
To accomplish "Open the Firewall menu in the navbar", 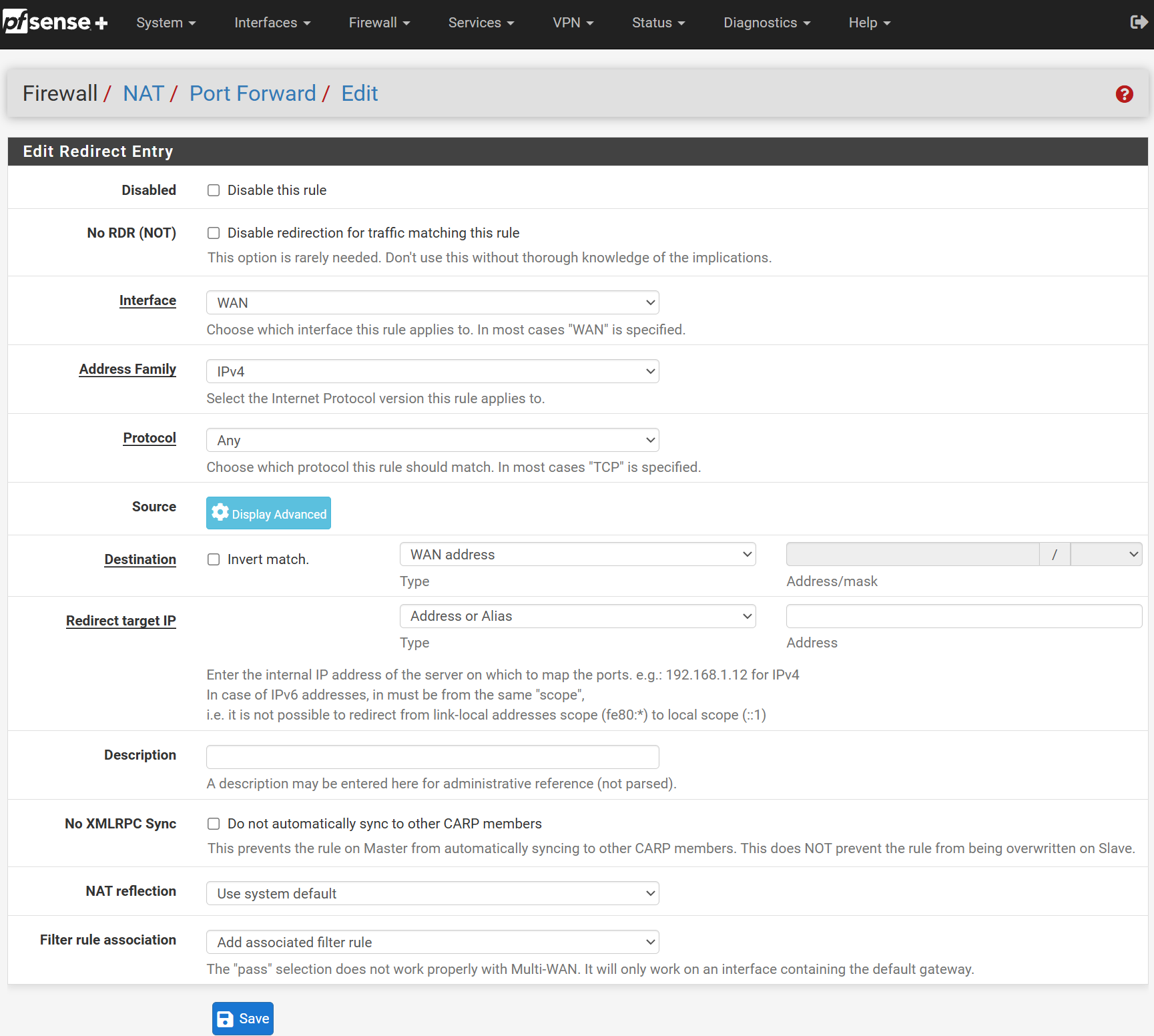I will pyautogui.click(x=379, y=23).
